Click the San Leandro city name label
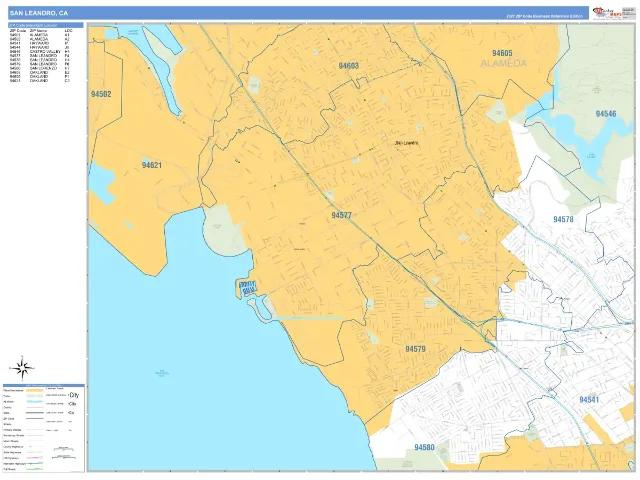Viewport: 640px width, 480px height. tap(407, 143)
